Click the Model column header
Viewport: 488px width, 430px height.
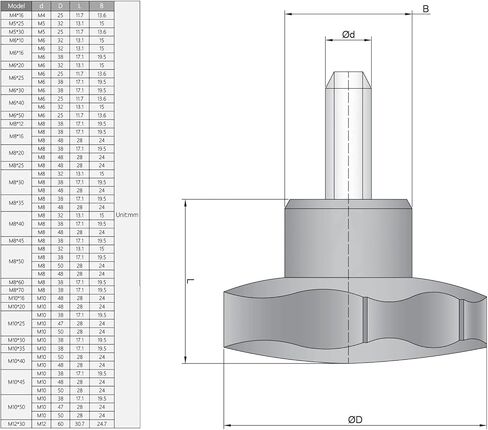(x=16, y=6)
